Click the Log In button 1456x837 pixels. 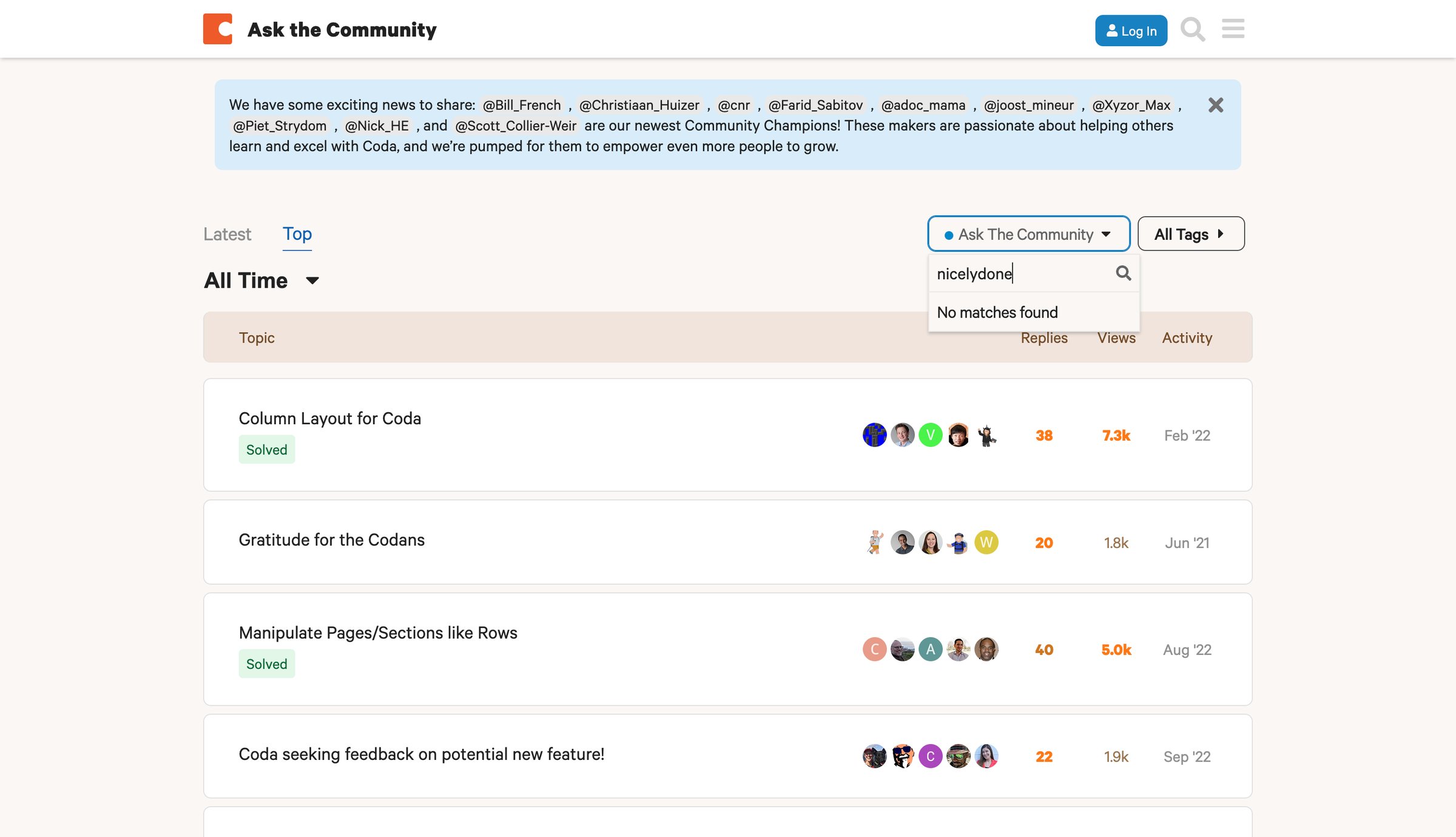(x=1131, y=30)
